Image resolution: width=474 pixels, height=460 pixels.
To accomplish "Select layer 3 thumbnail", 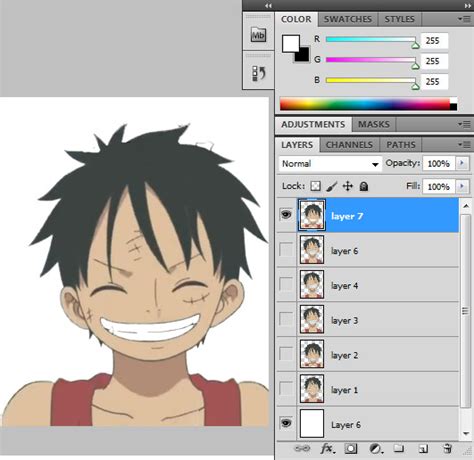I will [x=312, y=319].
